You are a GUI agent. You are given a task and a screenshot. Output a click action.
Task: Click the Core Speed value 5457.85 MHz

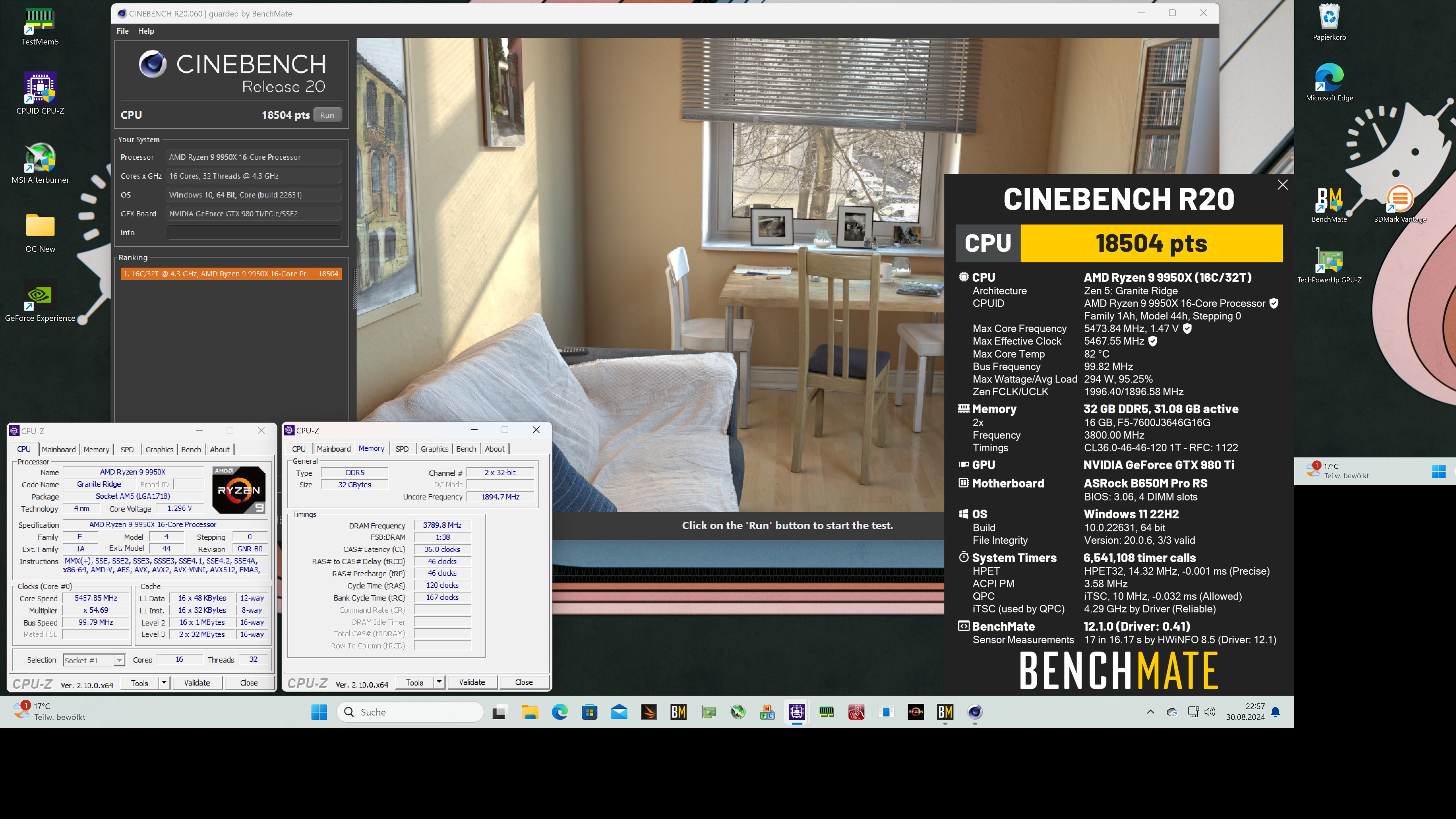point(96,598)
